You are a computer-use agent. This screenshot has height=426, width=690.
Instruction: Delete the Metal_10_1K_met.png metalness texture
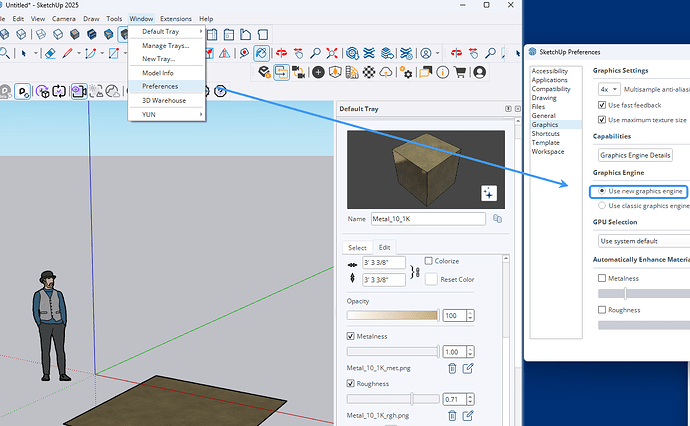pos(452,368)
